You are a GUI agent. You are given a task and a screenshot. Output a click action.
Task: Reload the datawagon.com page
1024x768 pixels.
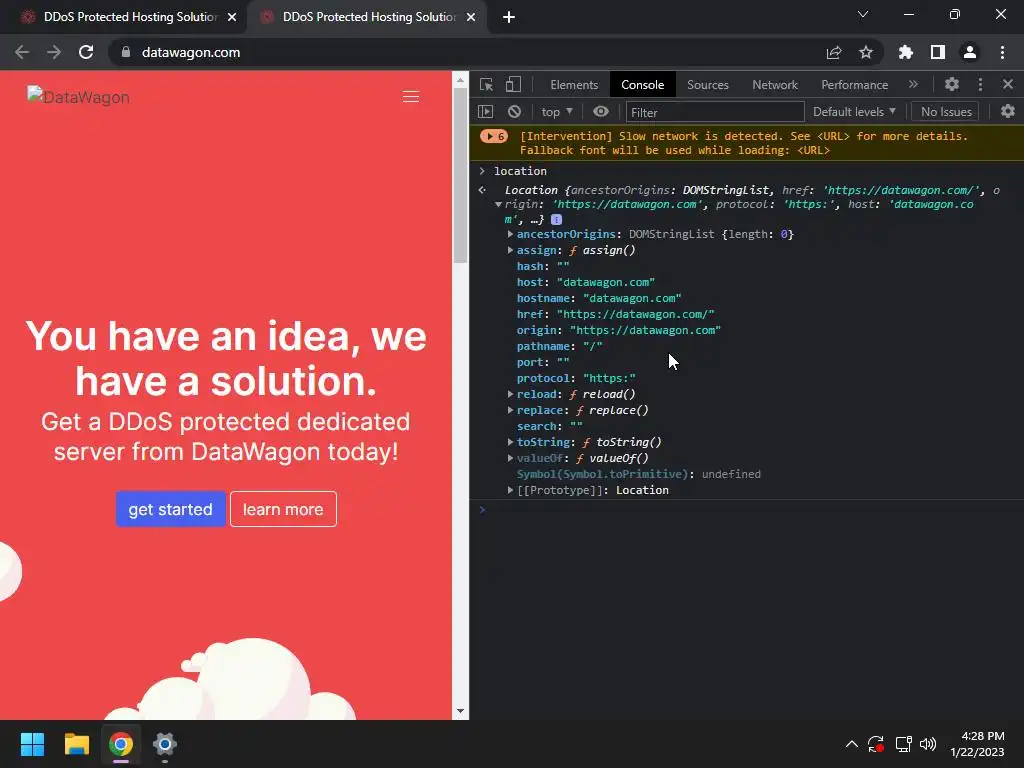86,52
